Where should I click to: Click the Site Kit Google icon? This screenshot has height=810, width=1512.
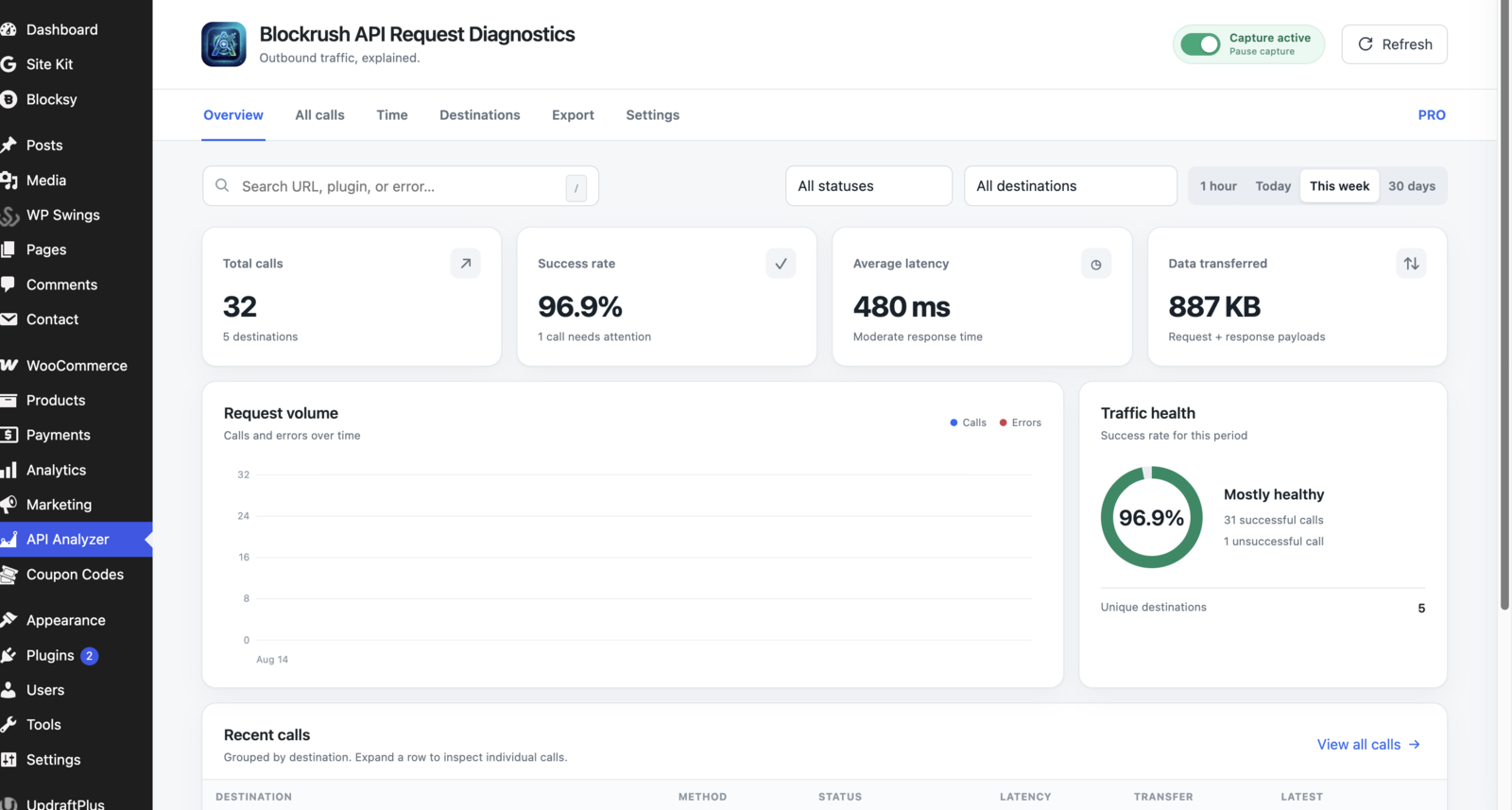[x=9, y=64]
